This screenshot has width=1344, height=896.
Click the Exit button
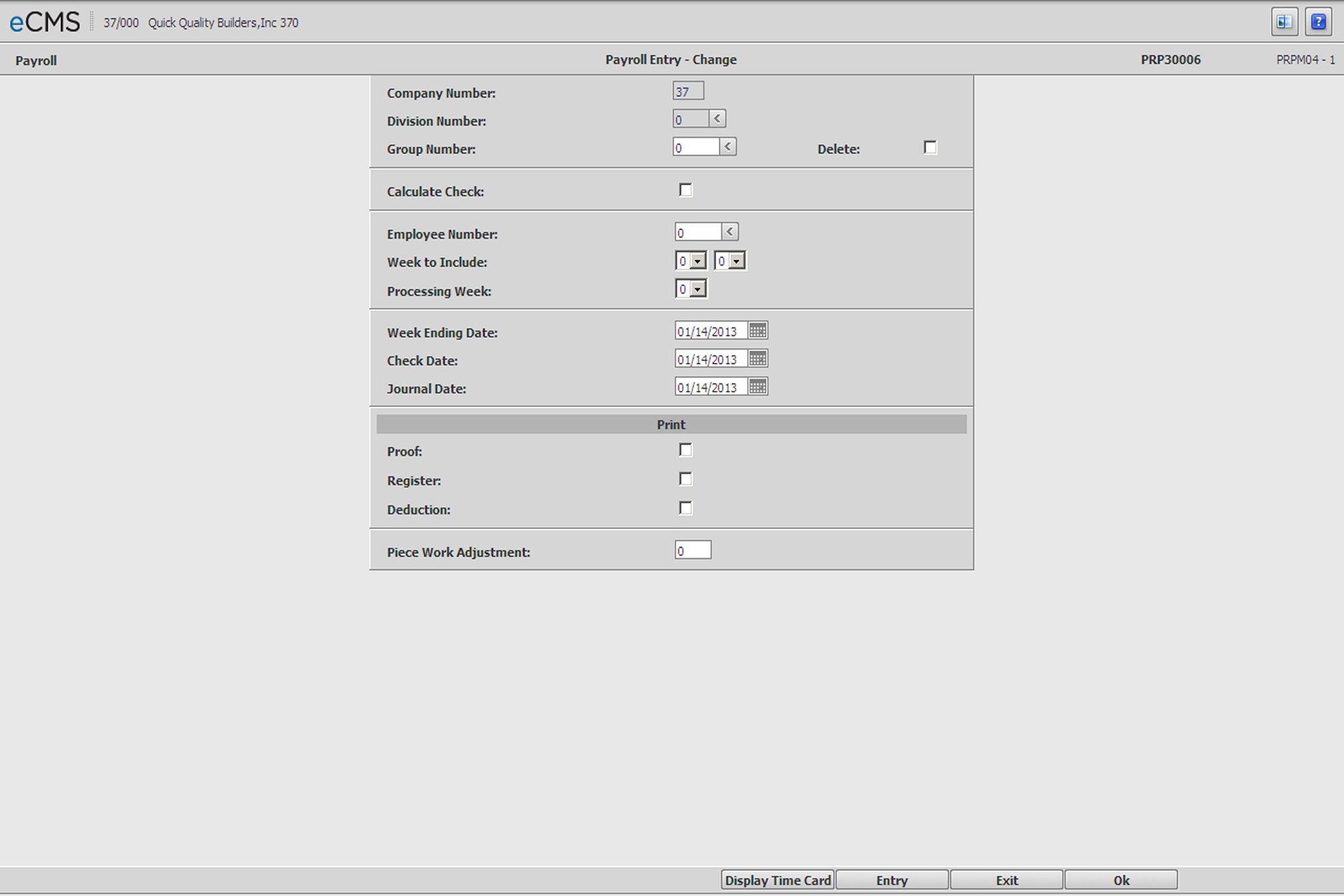point(1007,880)
